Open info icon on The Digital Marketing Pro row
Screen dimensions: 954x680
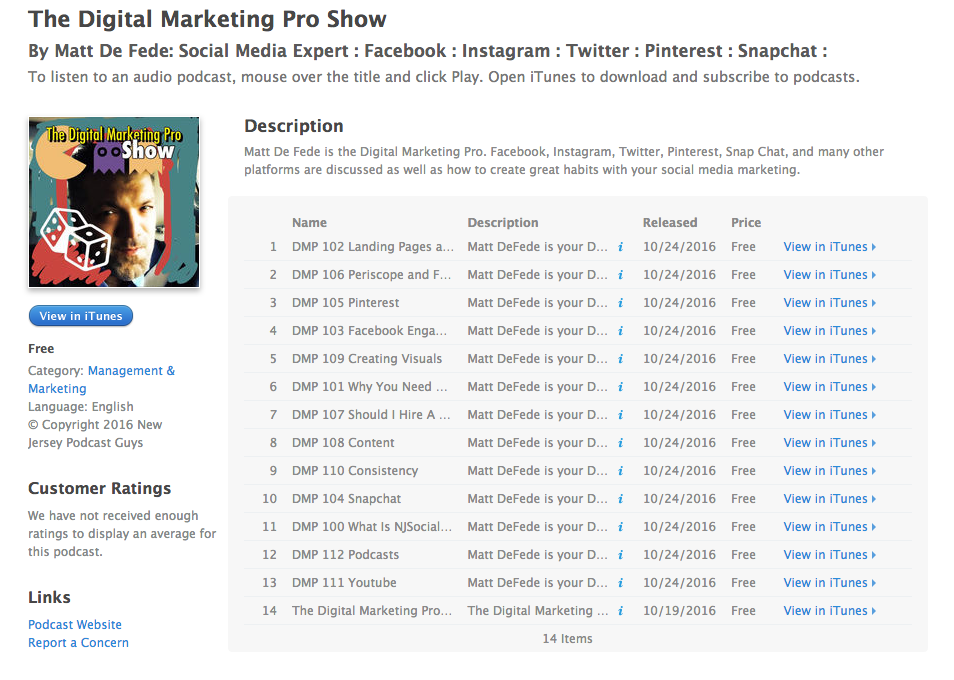pyautogui.click(x=620, y=610)
